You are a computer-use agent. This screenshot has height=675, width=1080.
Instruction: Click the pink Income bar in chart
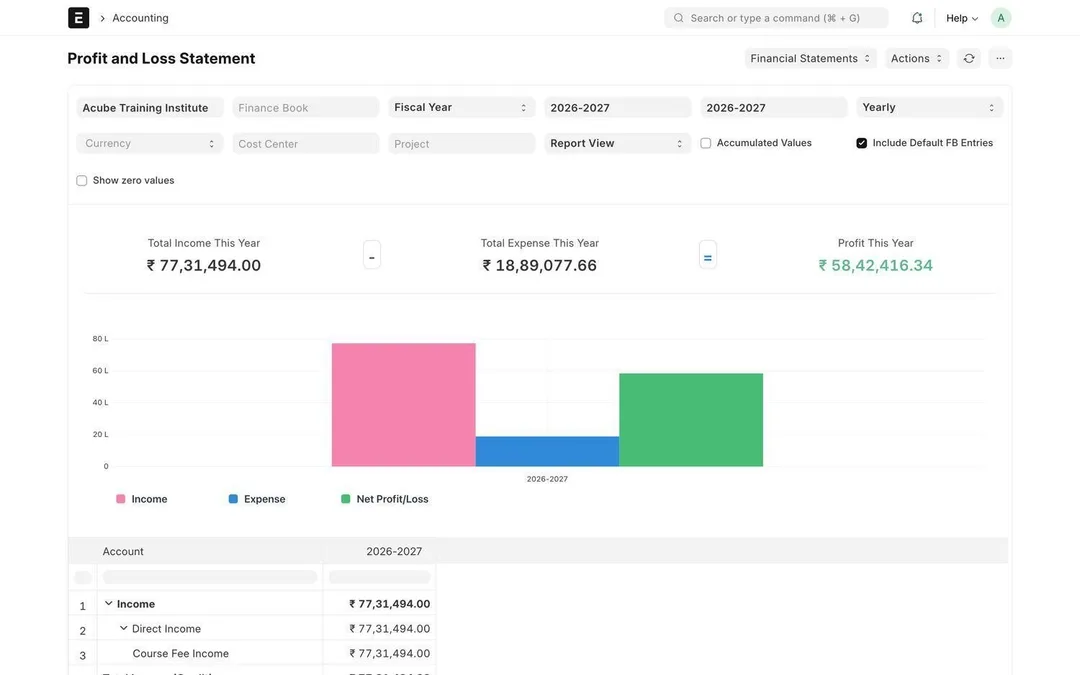404,405
